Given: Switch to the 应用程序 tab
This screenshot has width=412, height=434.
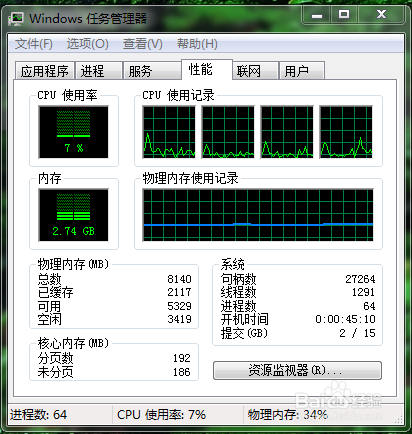Looking at the screenshot, I should (x=45, y=71).
